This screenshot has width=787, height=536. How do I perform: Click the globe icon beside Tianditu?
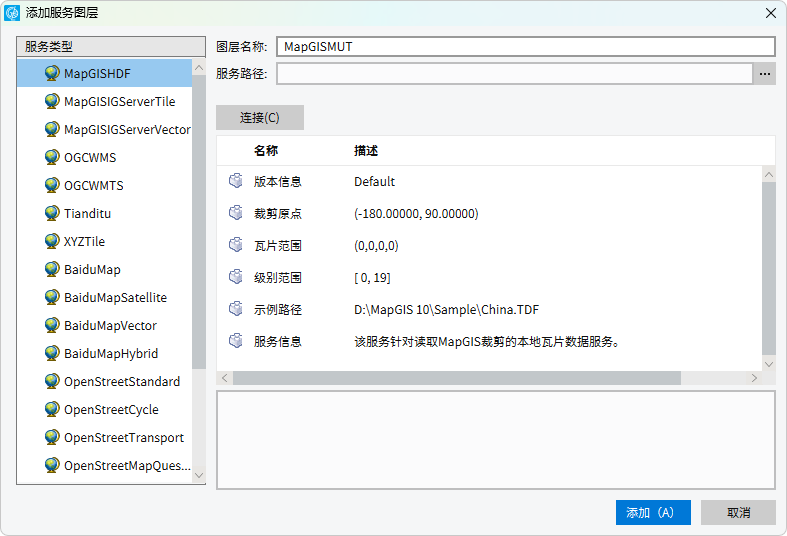coord(52,213)
